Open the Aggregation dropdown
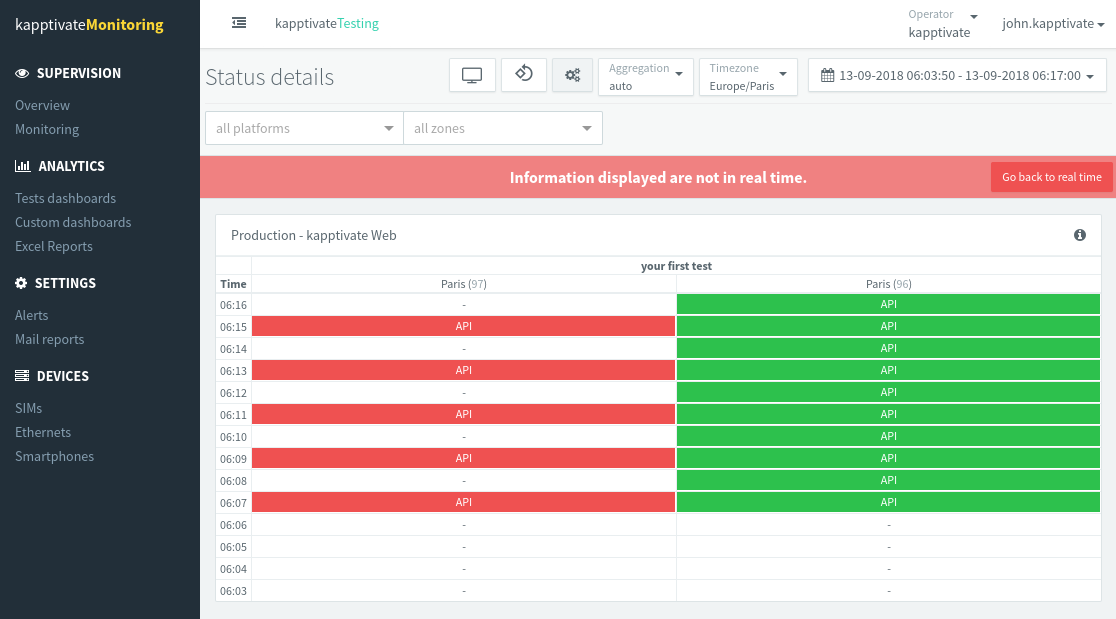The width and height of the screenshot is (1116, 619). (646, 76)
